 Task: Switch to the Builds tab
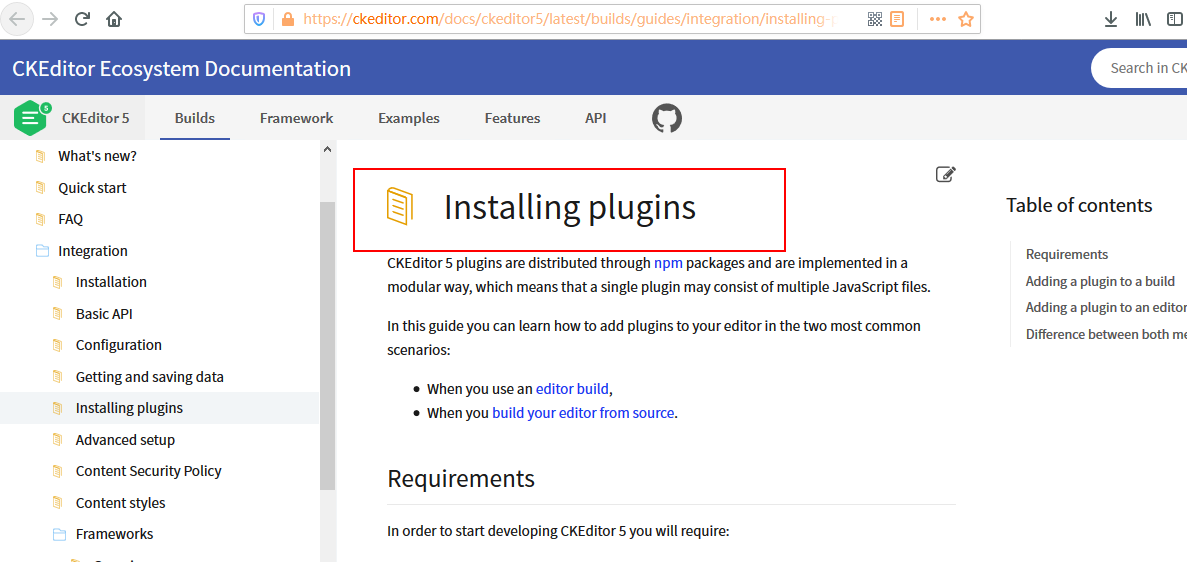point(195,118)
